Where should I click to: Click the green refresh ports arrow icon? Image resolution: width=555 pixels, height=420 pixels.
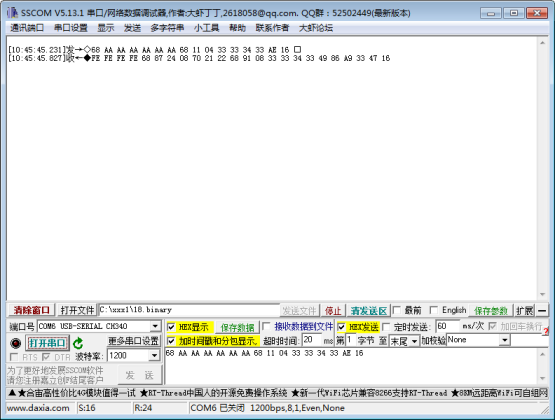(78, 343)
